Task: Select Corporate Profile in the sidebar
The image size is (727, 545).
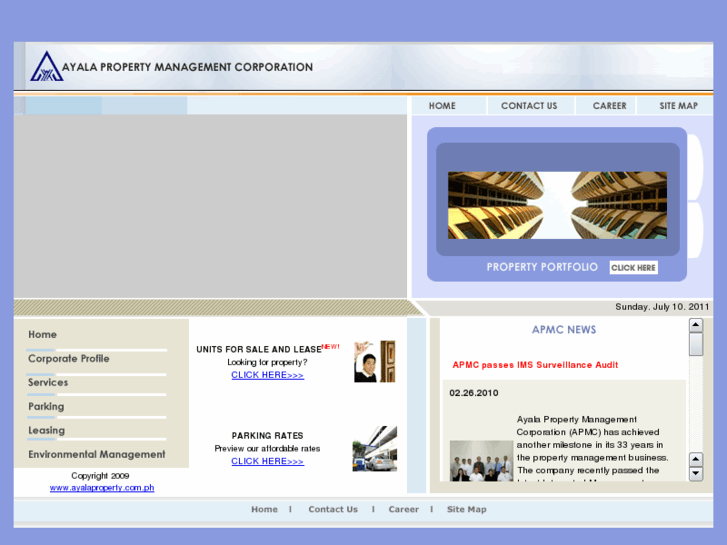Action: [x=69, y=359]
